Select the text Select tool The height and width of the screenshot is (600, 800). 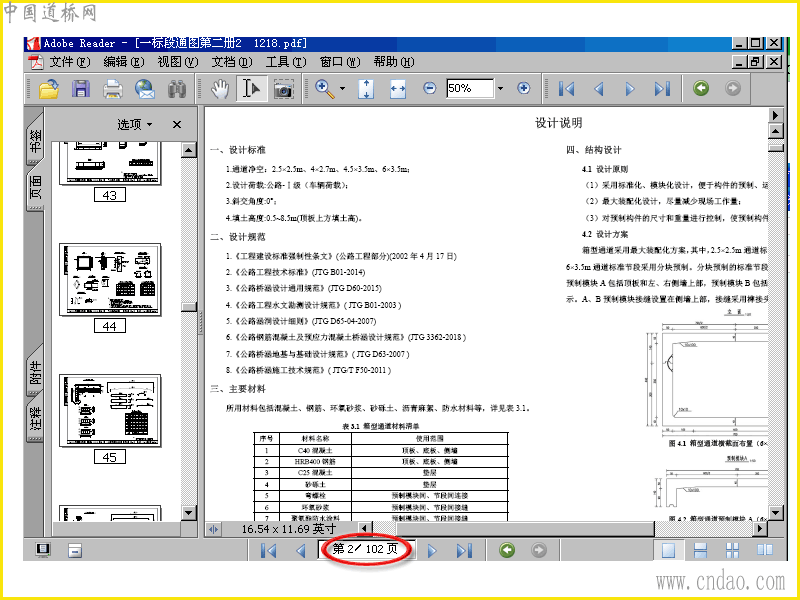tap(251, 89)
